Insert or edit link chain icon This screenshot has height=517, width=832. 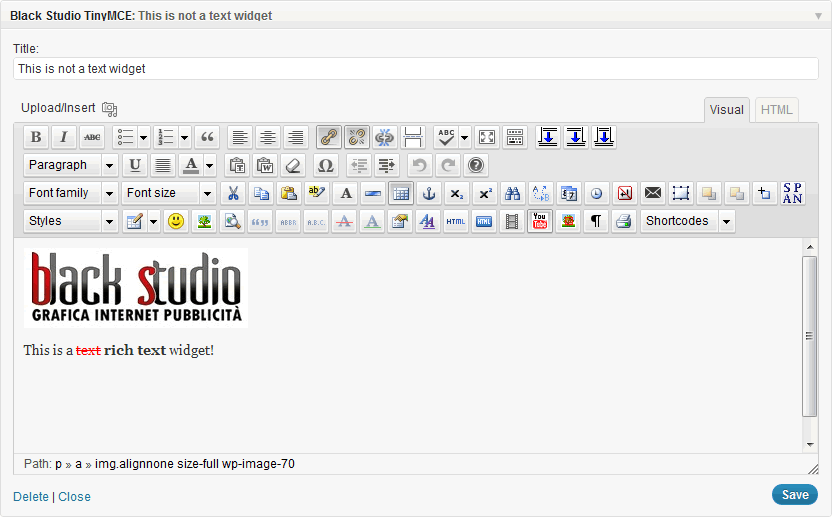click(x=329, y=137)
